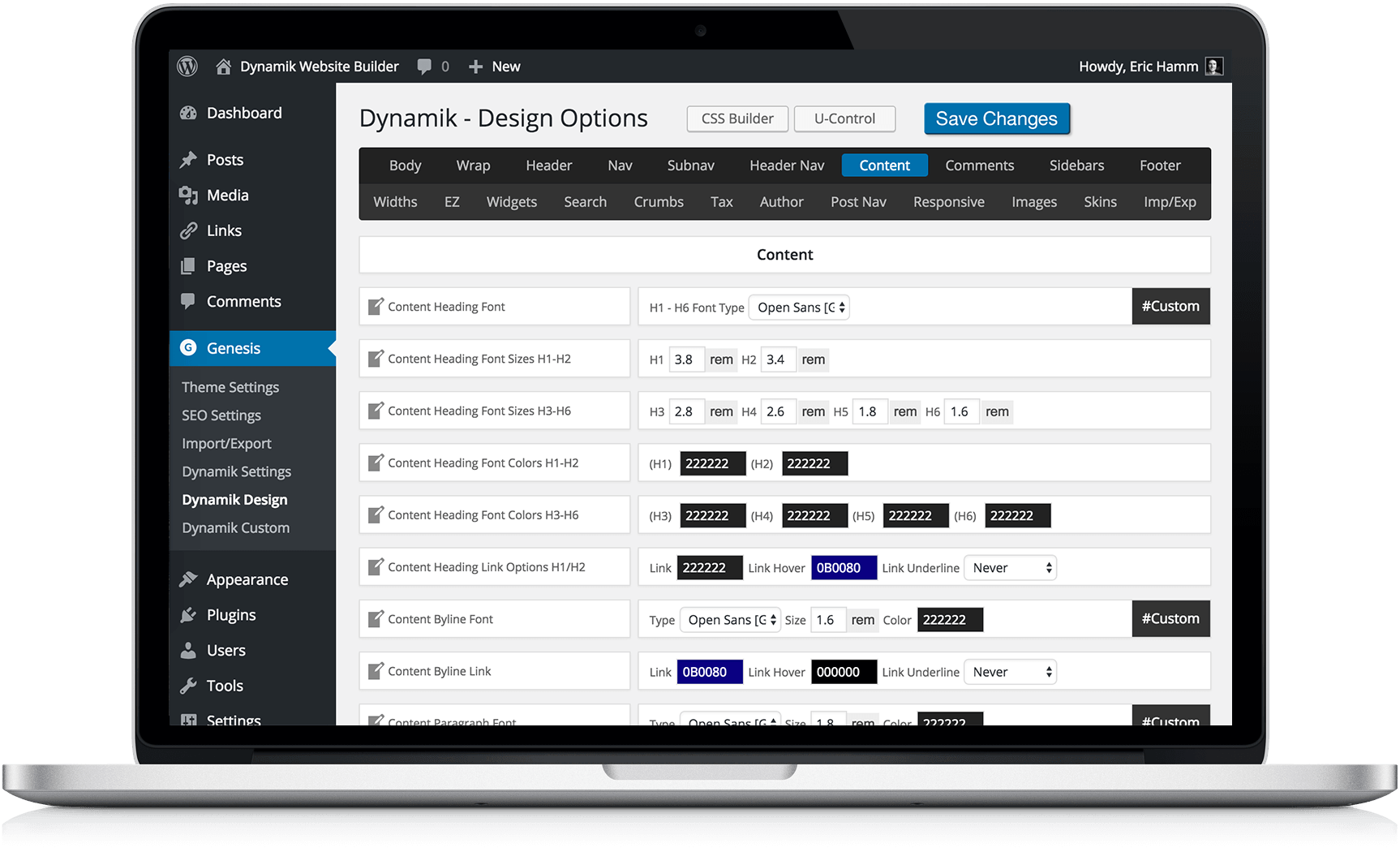Click the Byline Link Hover color 000000
Viewport: 1400px width, 852px height.
844,672
